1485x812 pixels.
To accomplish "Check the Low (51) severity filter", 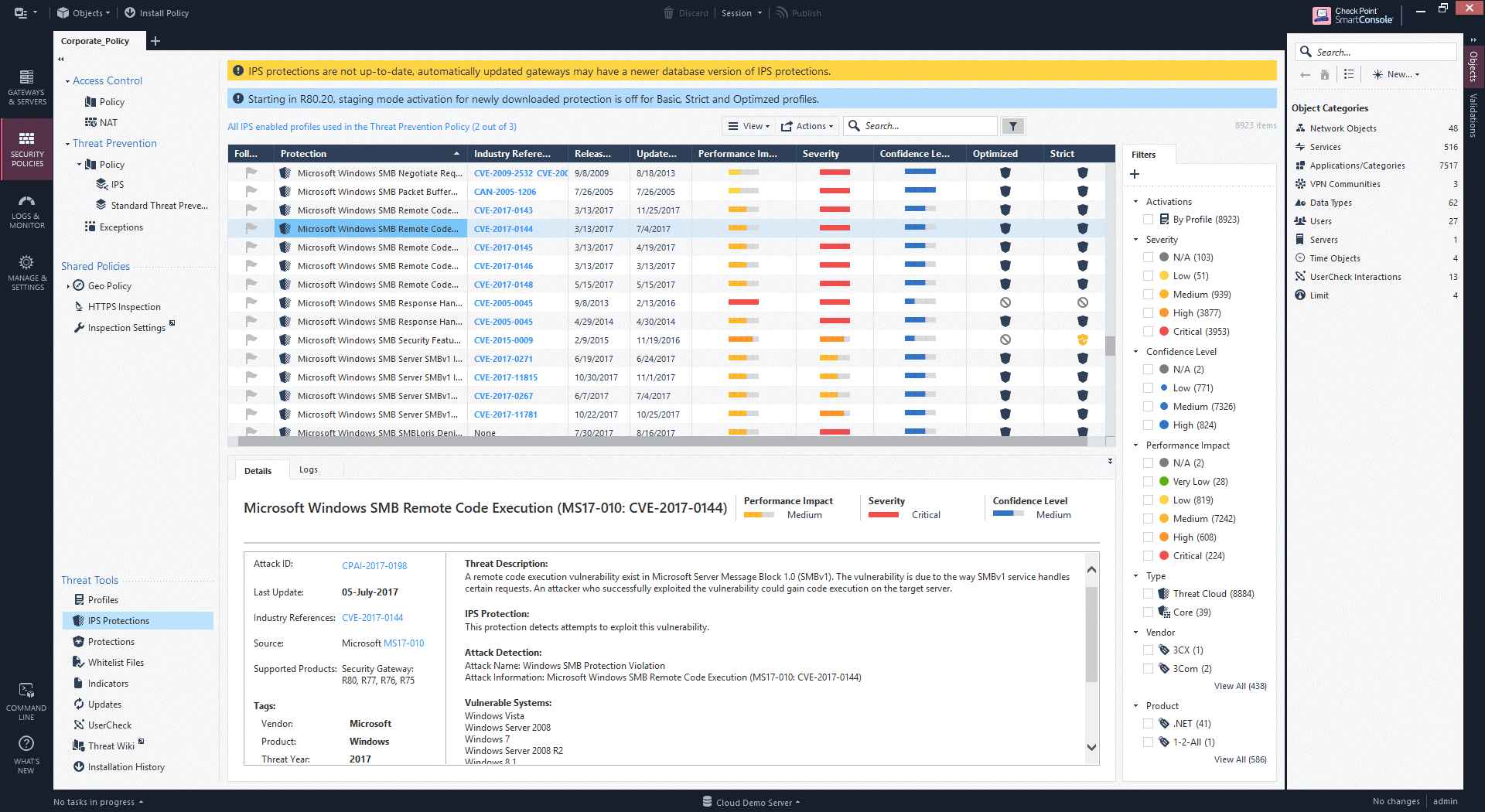I will (1148, 276).
